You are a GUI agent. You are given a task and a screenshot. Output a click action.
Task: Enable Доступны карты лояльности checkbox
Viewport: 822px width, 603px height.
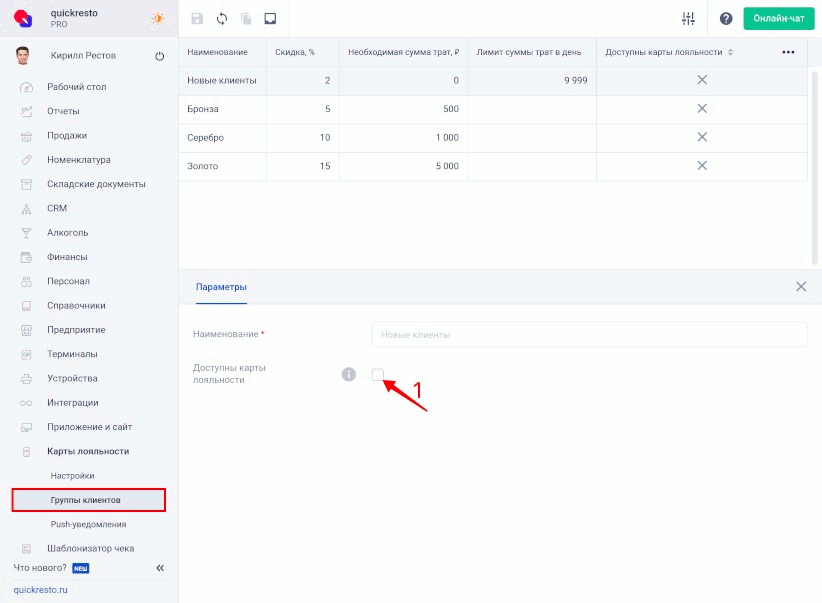click(x=377, y=374)
